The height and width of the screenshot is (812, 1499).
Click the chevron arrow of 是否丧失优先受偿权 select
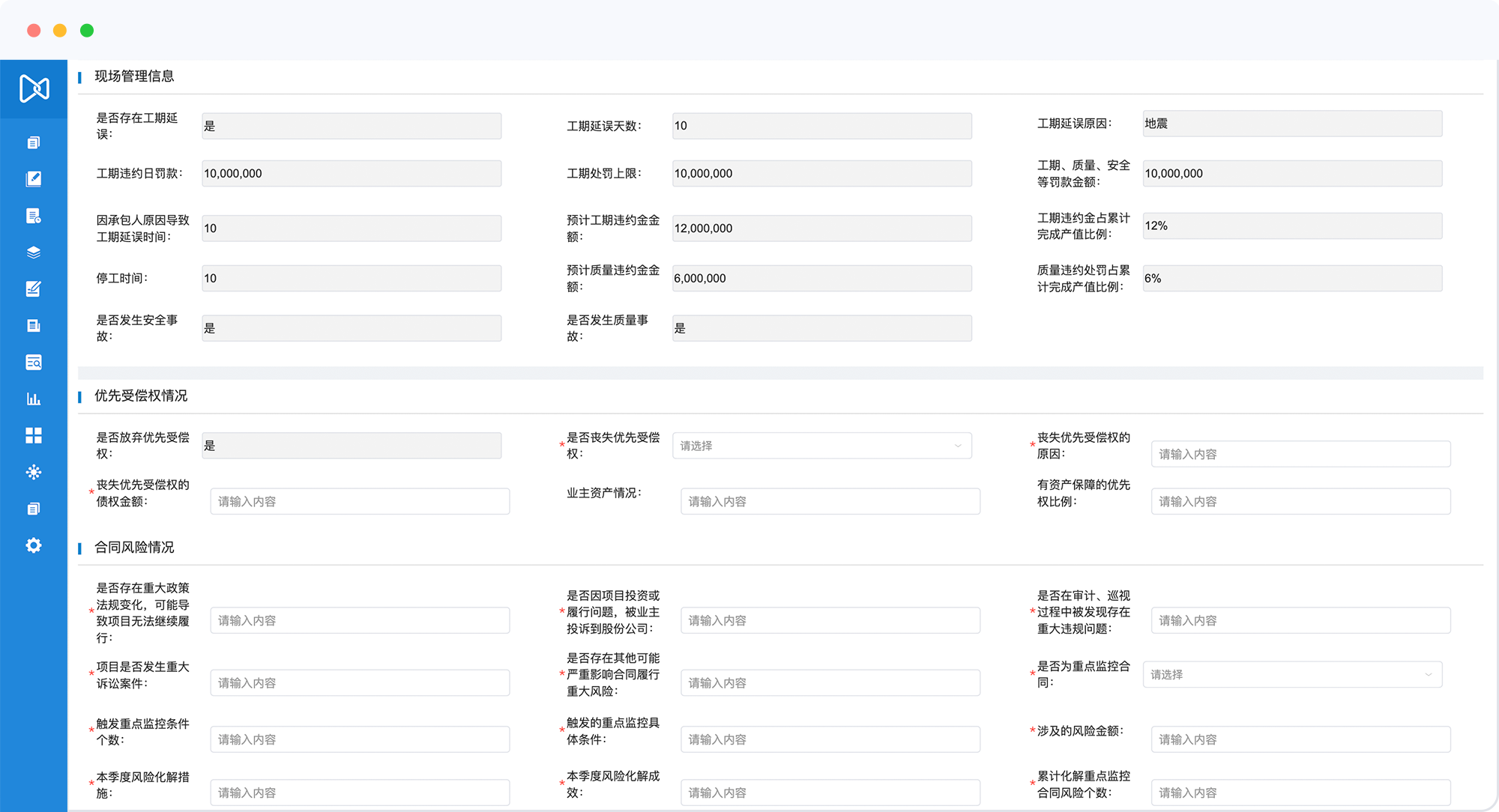click(x=958, y=446)
